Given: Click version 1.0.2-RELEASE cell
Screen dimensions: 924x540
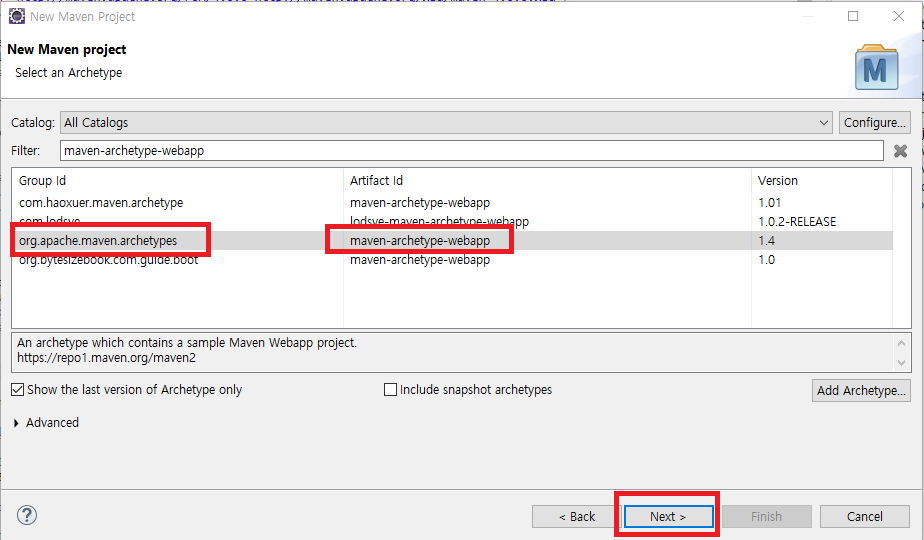Looking at the screenshot, I should [x=797, y=222].
